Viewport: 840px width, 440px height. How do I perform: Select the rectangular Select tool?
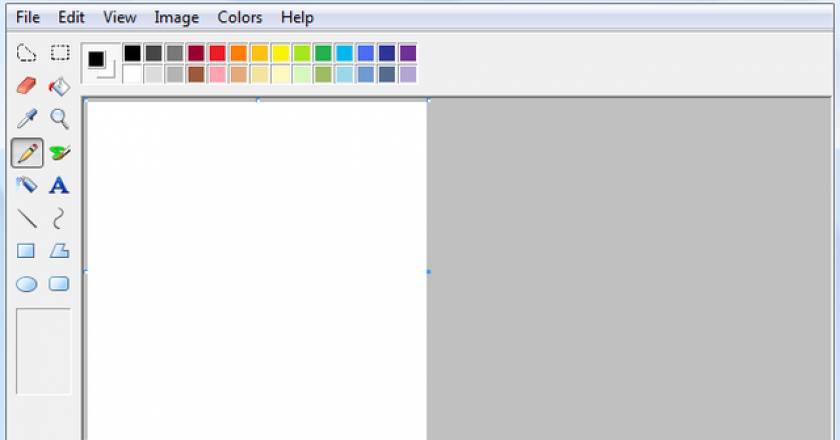[60, 53]
